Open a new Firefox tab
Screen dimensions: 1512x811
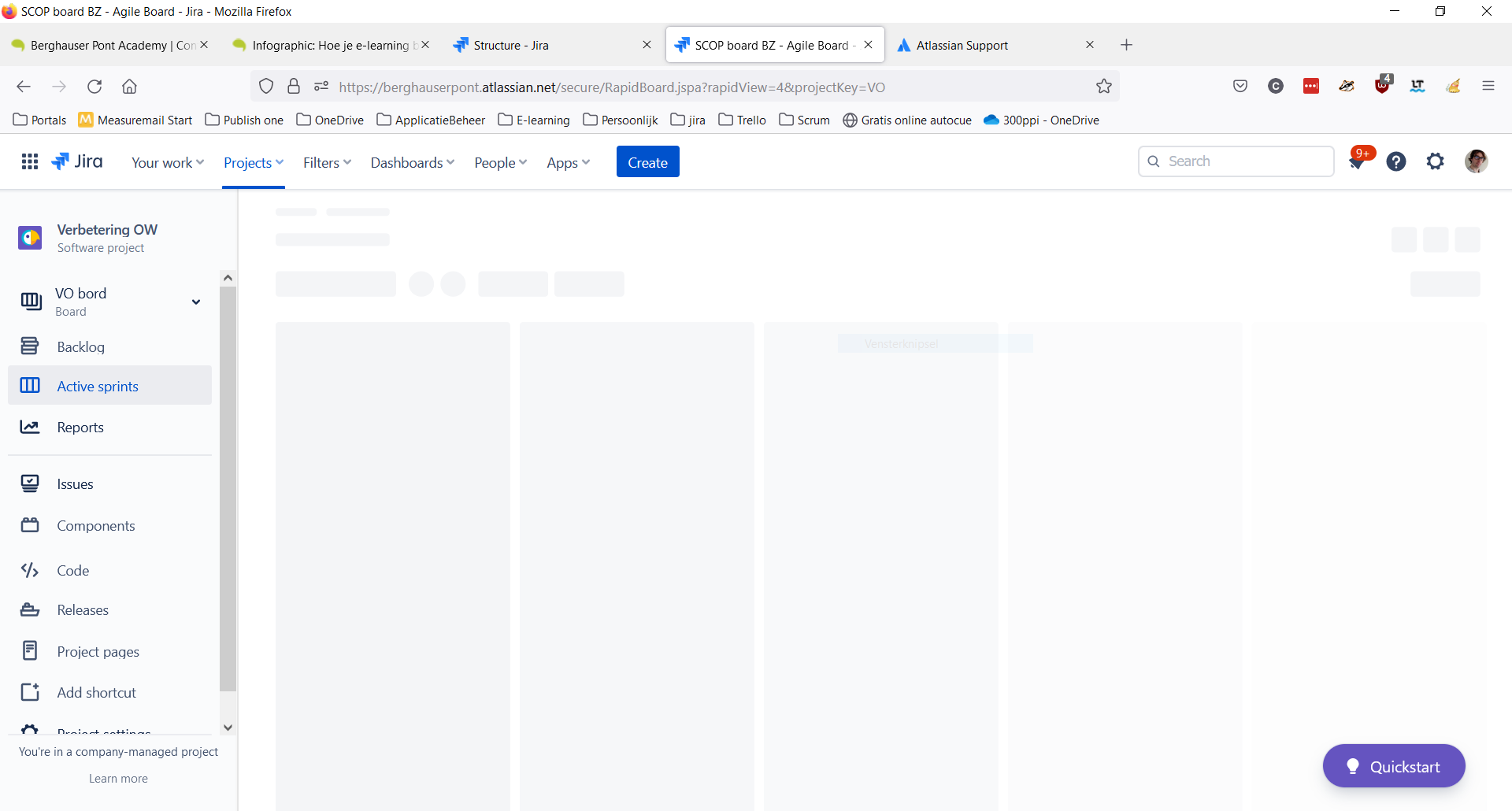coord(1127,45)
